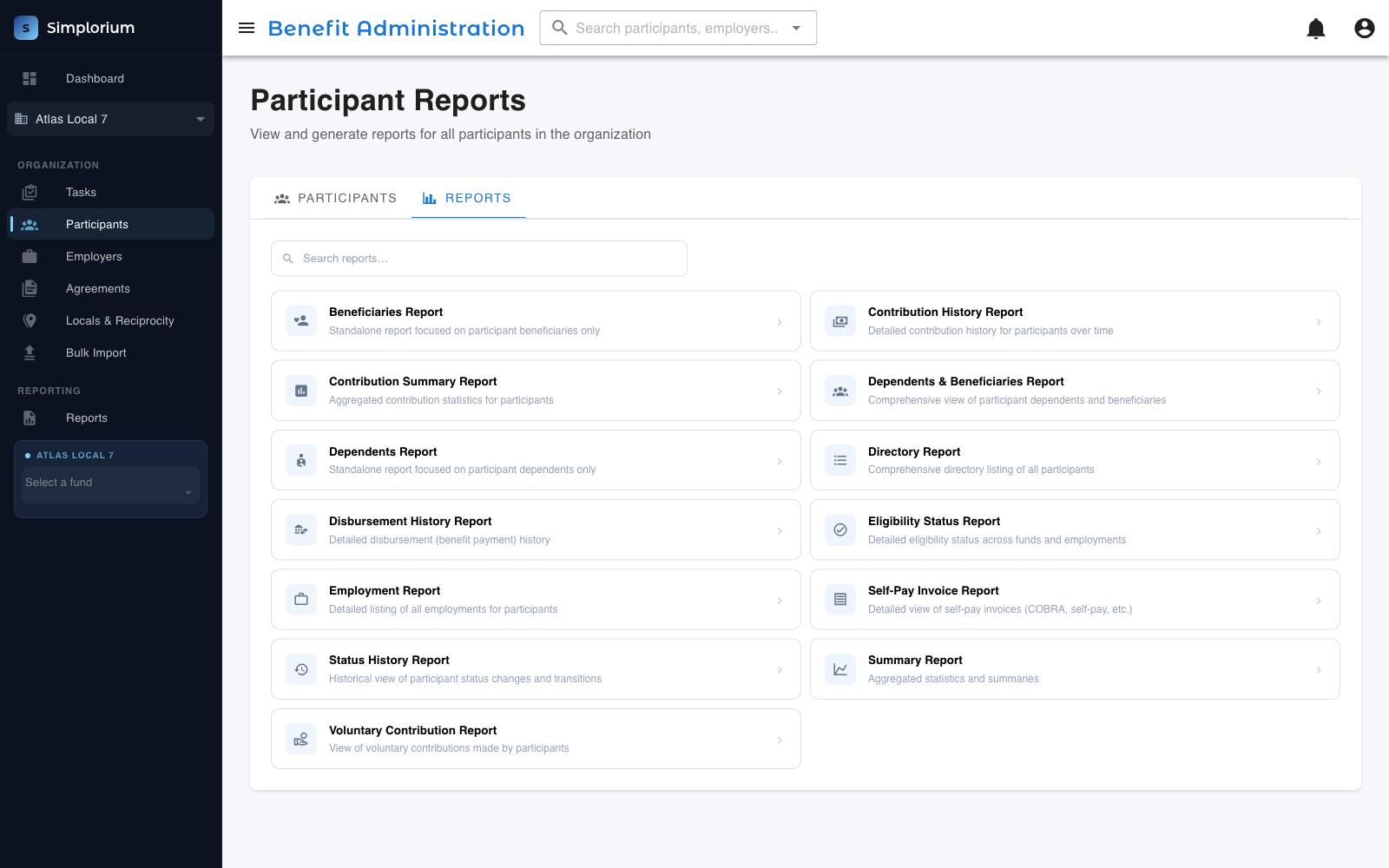This screenshot has height=868, width=1389.
Task: Click the Eligibility Status Report checkmark icon
Action: [x=840, y=529]
